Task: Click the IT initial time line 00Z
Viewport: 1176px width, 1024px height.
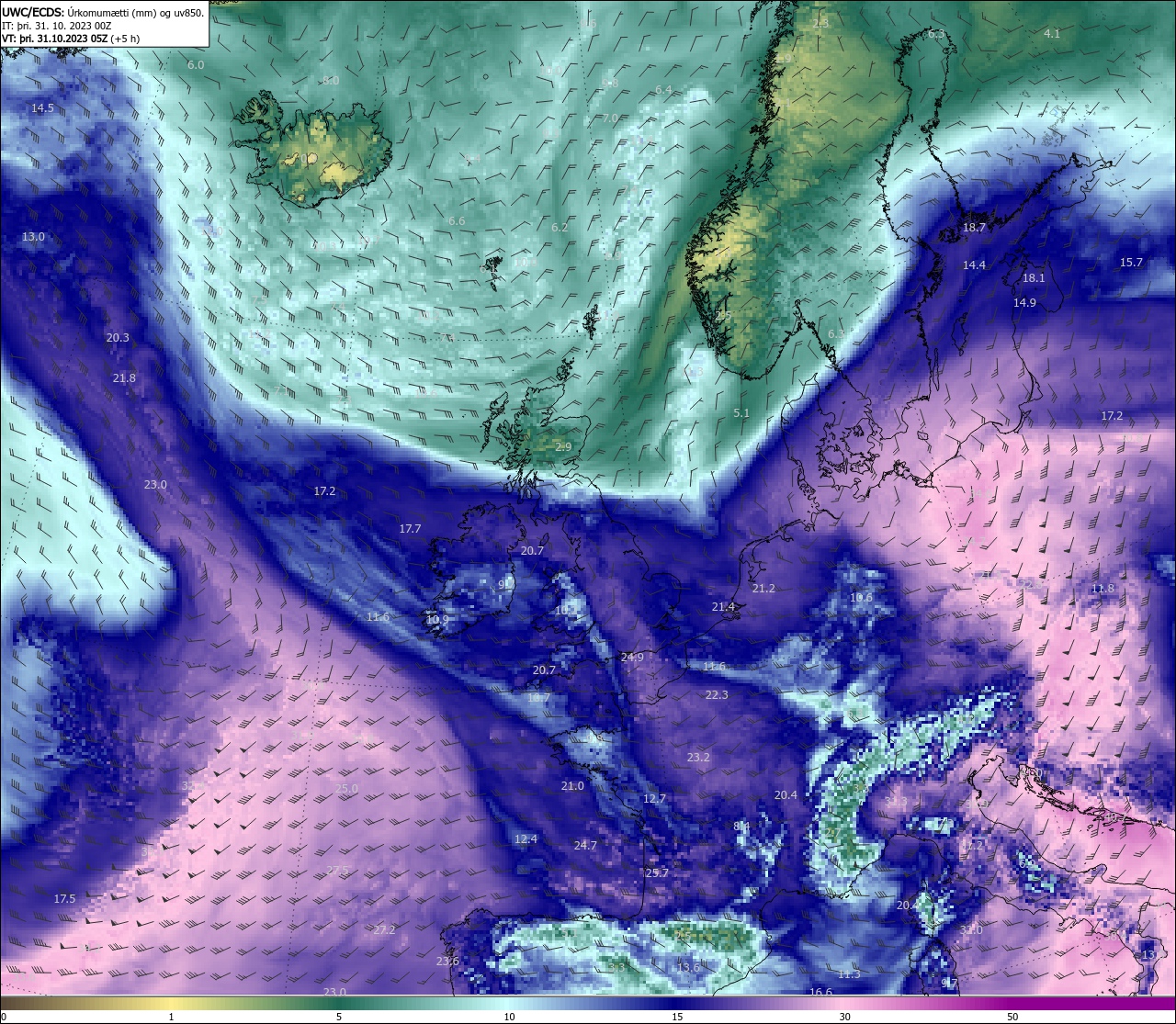Action: (x=58, y=26)
